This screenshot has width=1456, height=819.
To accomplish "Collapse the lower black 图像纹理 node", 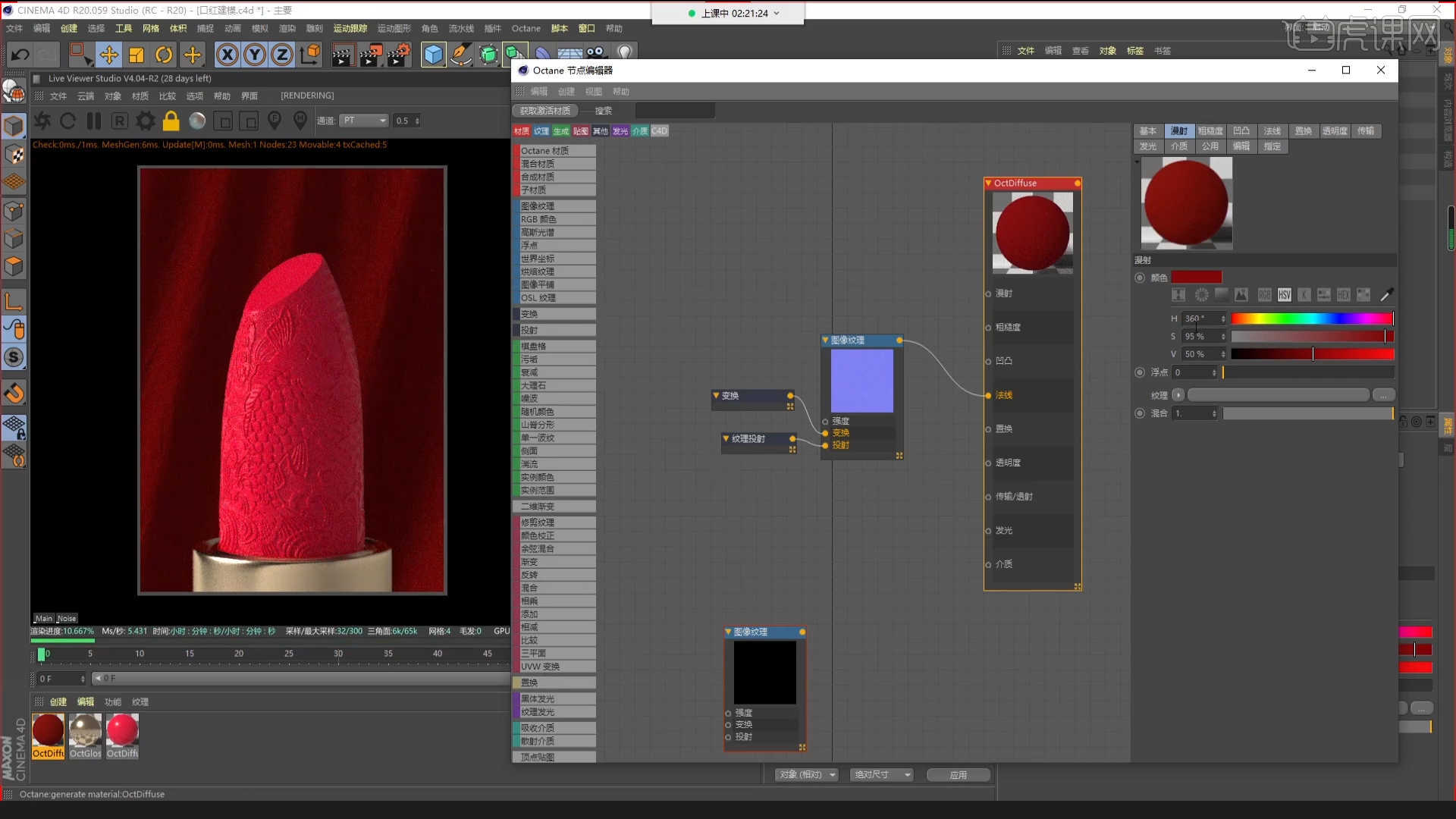I will tap(729, 632).
